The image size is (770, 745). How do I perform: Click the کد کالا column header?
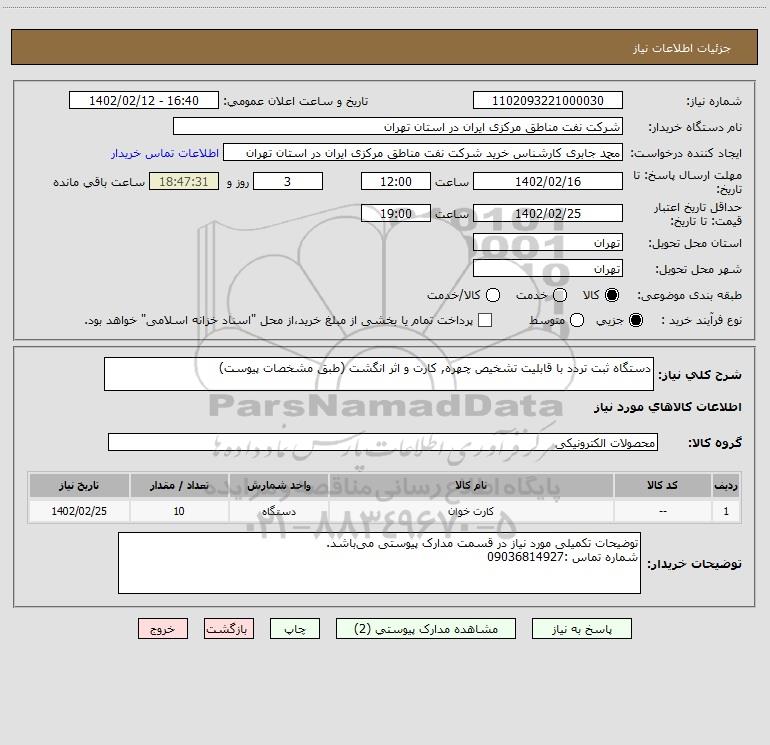[662, 486]
